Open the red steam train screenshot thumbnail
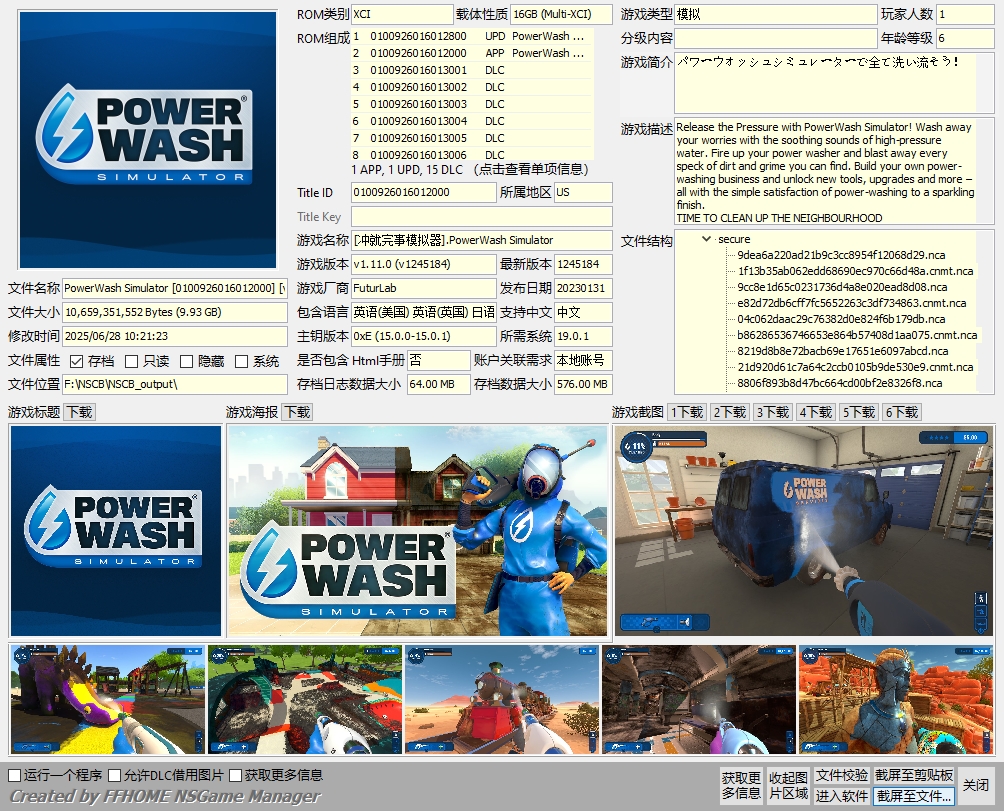The image size is (1004, 811). tap(502, 700)
